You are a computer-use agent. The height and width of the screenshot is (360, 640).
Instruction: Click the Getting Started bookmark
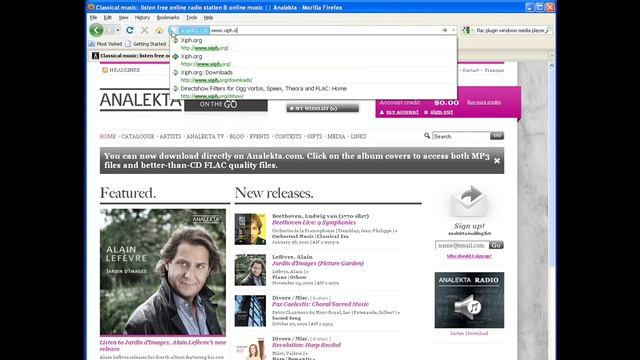[146, 44]
